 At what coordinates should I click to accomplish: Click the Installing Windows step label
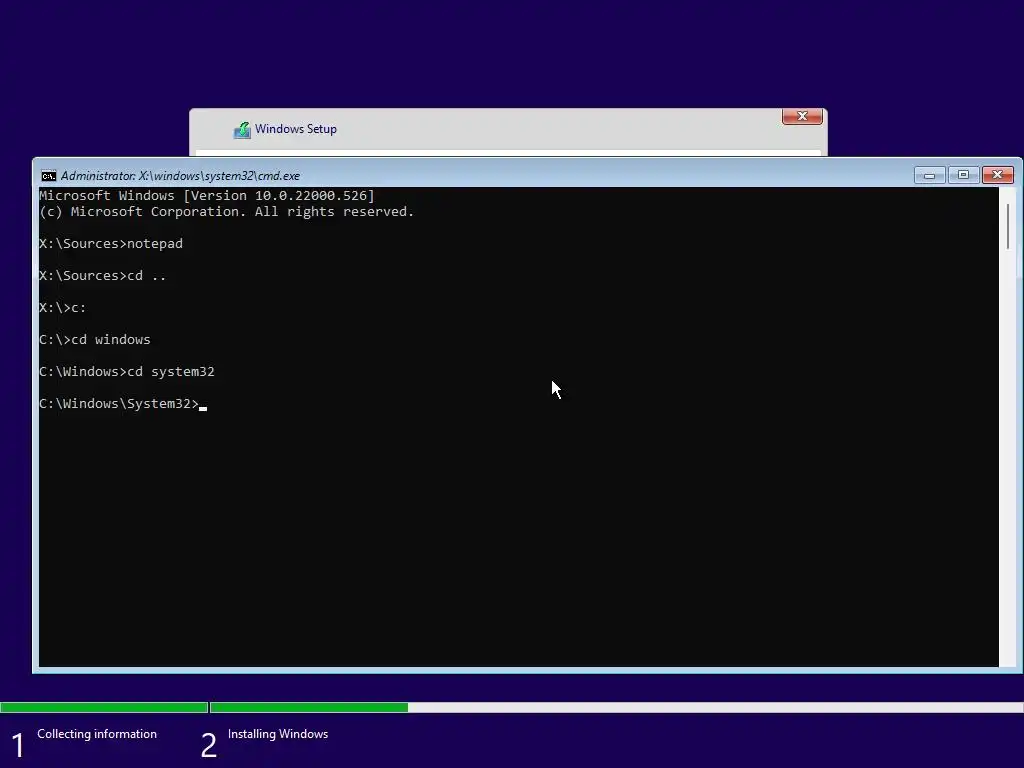tap(278, 734)
